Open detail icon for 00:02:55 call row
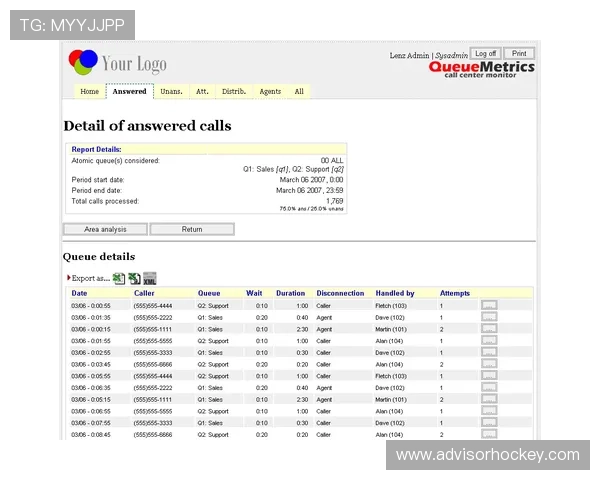Viewport: 600px width, 480px height. tap(489, 352)
